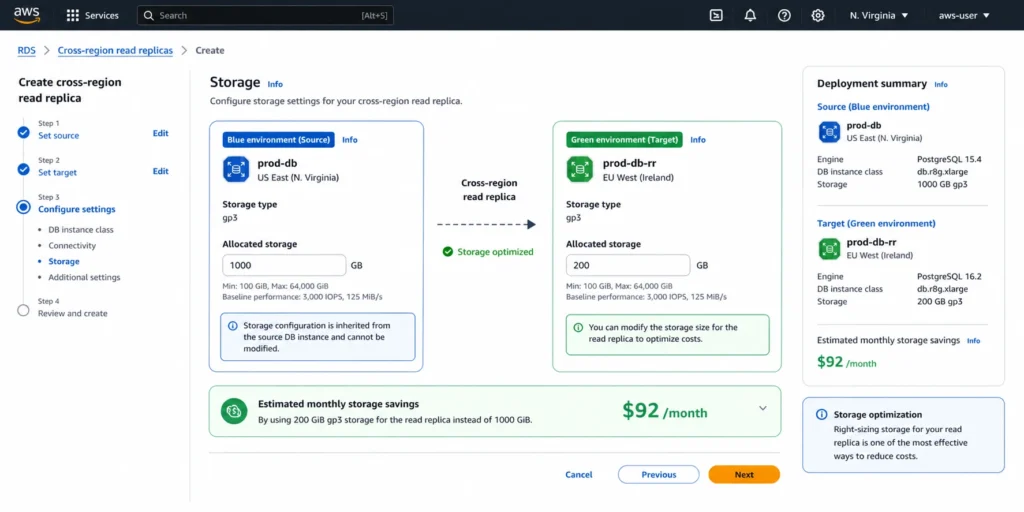Open Info link beside Green environment (Target)
Viewport: 1024px width, 512px height.
[697, 140]
